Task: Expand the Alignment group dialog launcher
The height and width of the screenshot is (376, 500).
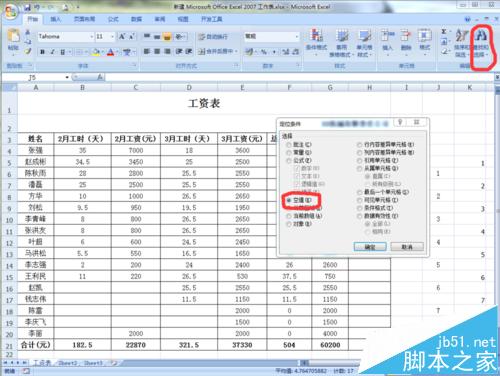Action: point(237,65)
